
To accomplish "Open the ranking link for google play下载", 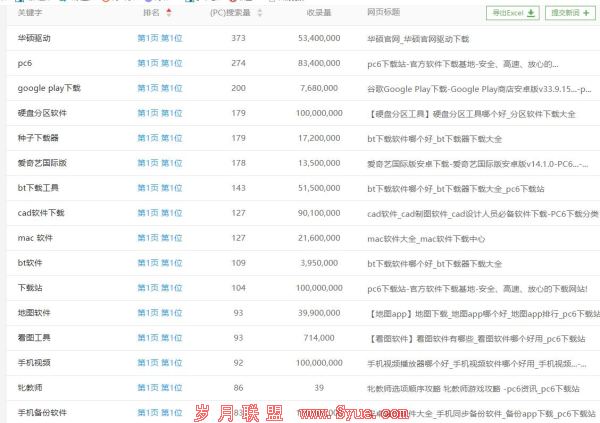I will click(x=160, y=88).
